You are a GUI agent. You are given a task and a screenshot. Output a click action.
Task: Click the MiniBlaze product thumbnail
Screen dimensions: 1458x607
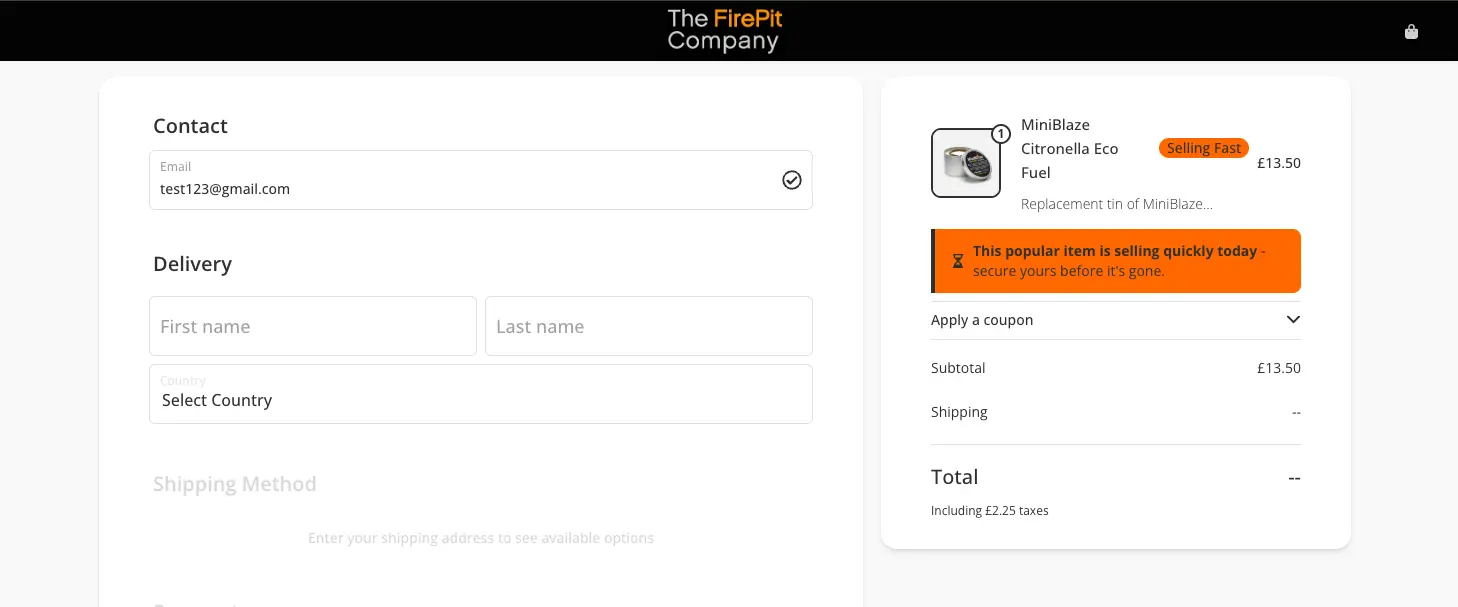pyautogui.click(x=966, y=163)
